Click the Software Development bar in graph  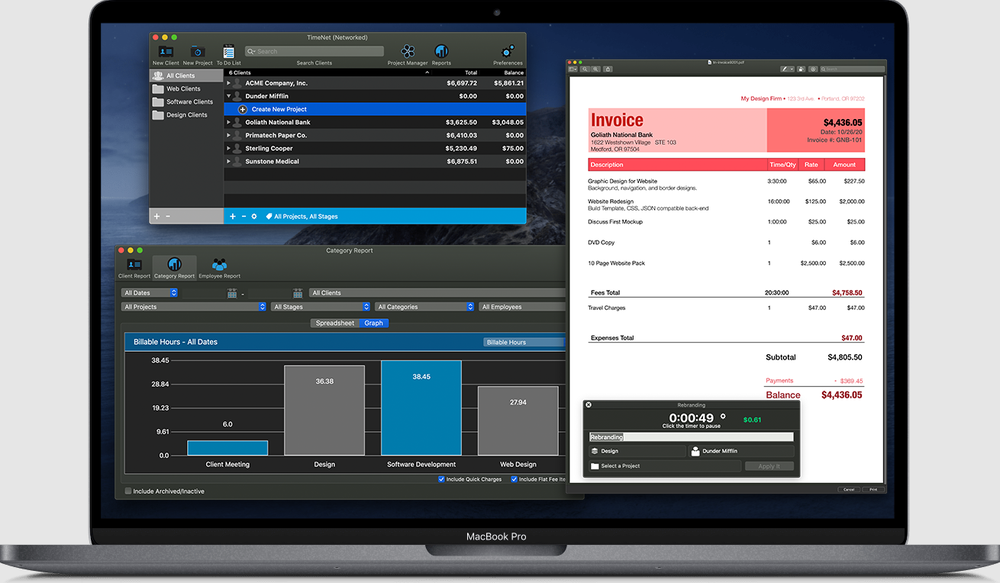(421, 408)
